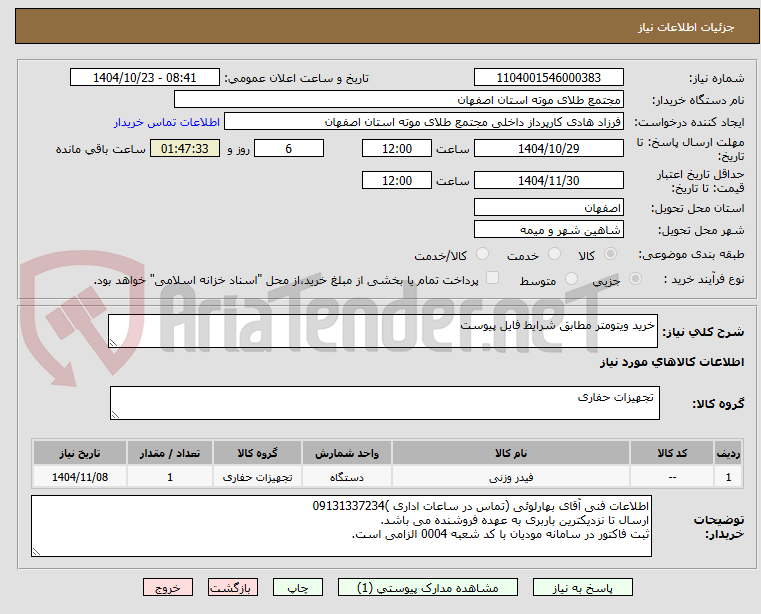The height and width of the screenshot is (614, 761).
Task: Open مشاهده مدارک پیوستی (1) button
Action: 428,587
